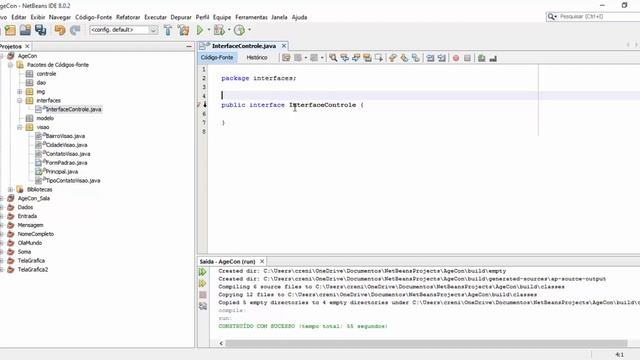640x360 pixels.
Task: Click line 5 gutter annotation
Action: (202, 105)
